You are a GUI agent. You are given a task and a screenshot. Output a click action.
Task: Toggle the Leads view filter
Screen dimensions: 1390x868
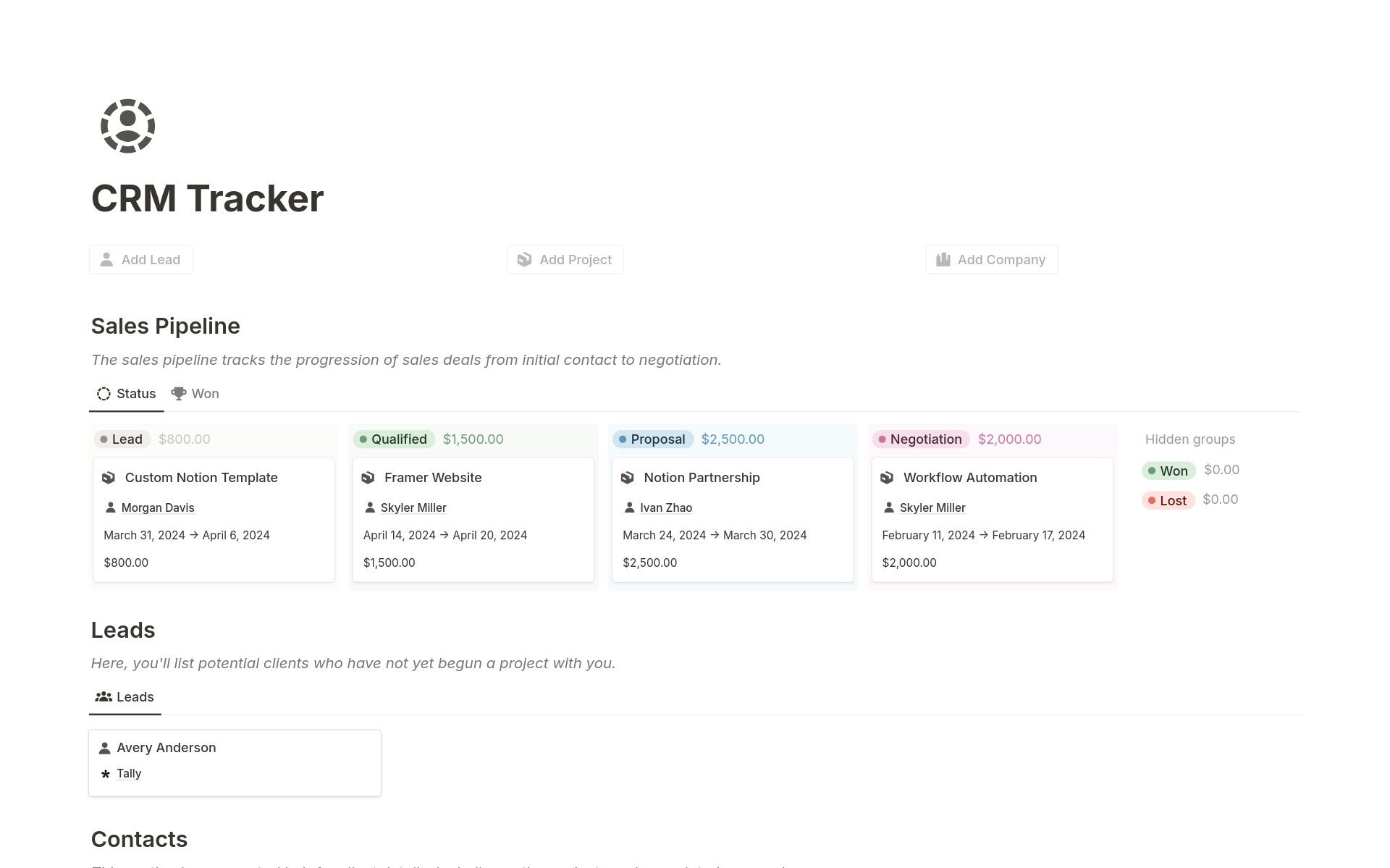(x=124, y=696)
